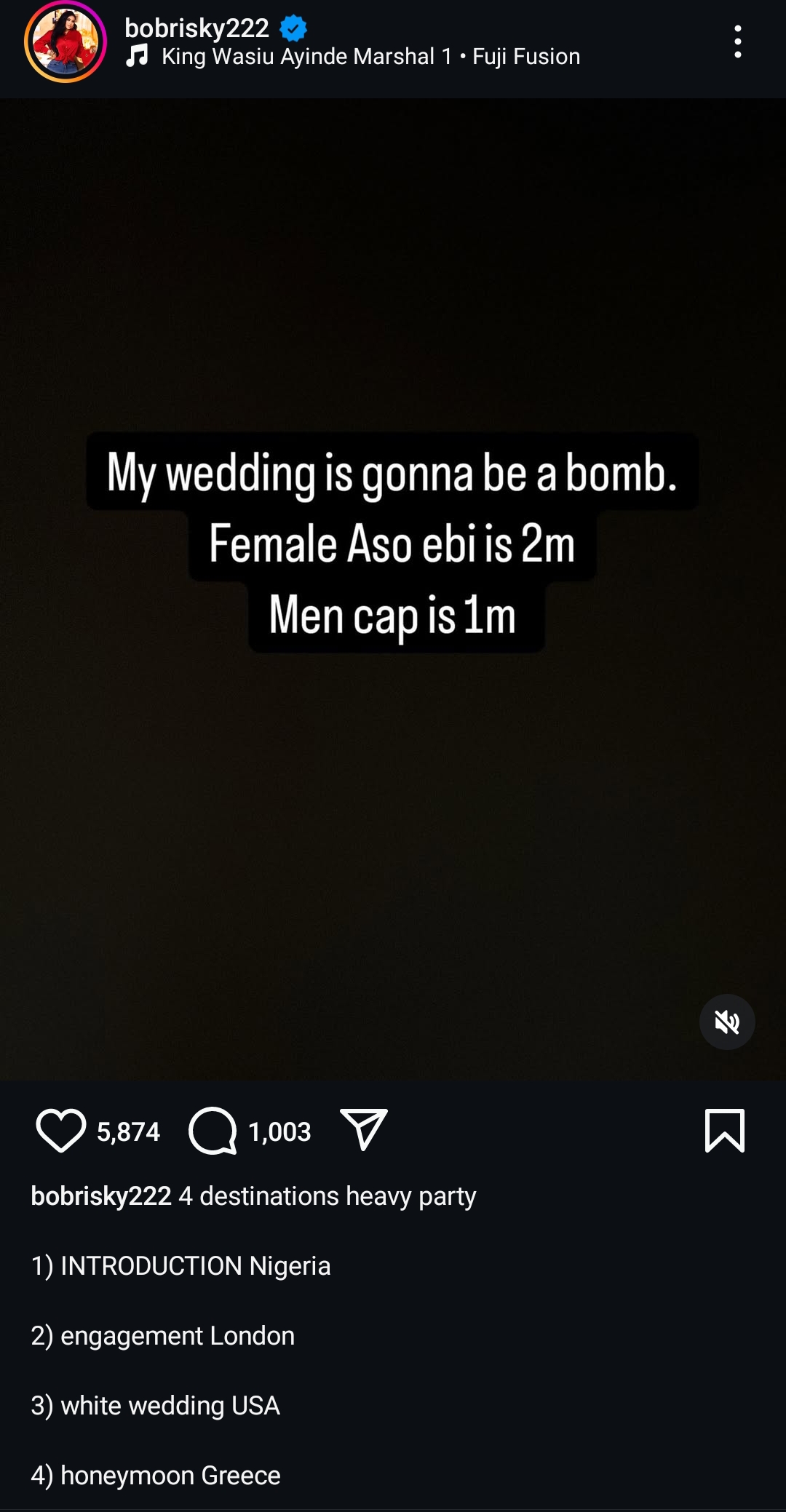This screenshot has width=786, height=1512.
Task: Like the post with heart icon
Action: (x=61, y=1131)
